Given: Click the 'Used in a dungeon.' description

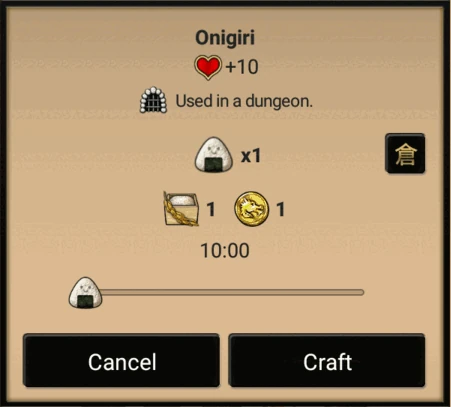Looking at the screenshot, I should coord(244,101).
